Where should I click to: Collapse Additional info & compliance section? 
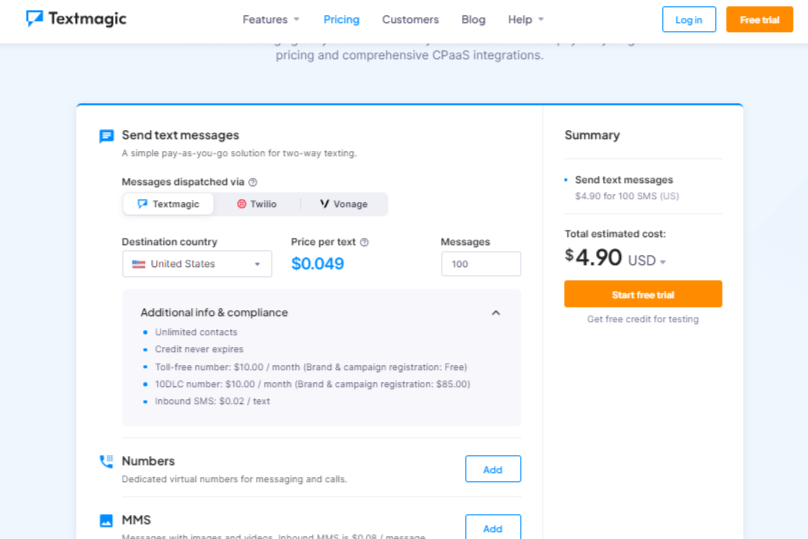click(496, 313)
